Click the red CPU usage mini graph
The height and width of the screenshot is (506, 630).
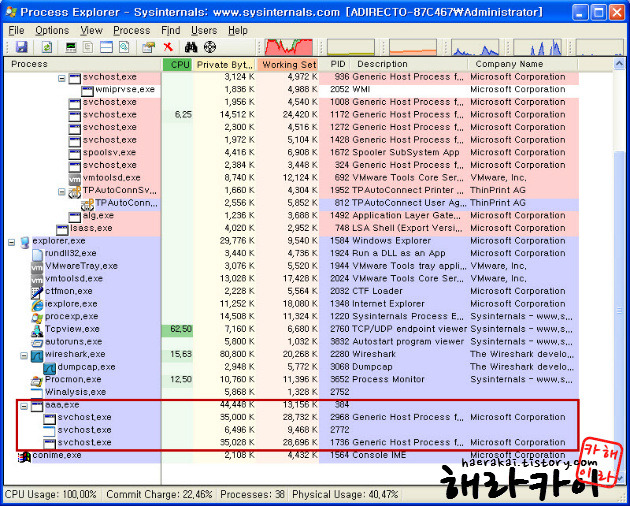click(x=288, y=47)
